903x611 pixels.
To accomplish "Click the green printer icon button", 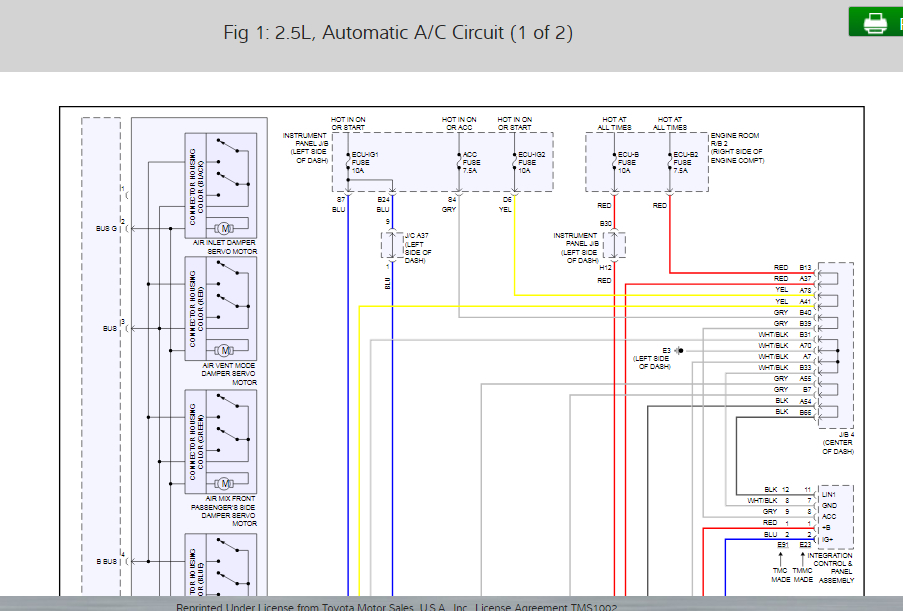I will coord(875,22).
